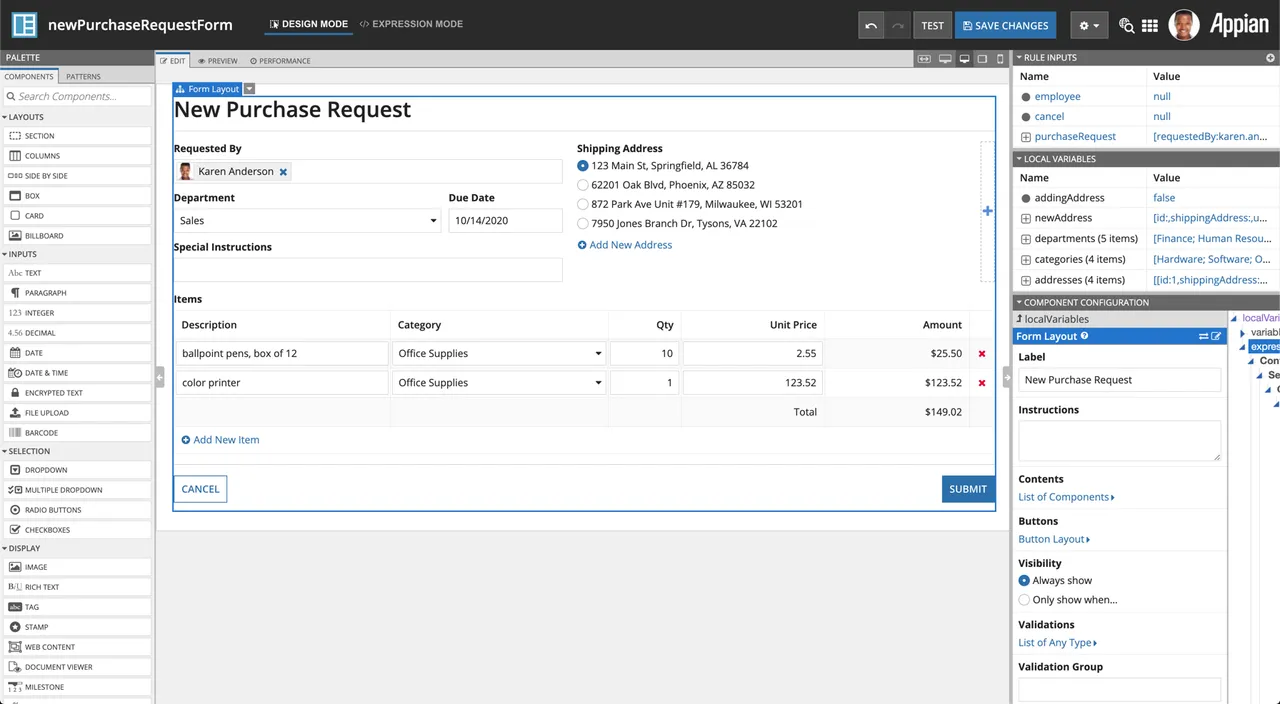Remove the ballpoint pens item row

click(x=982, y=354)
